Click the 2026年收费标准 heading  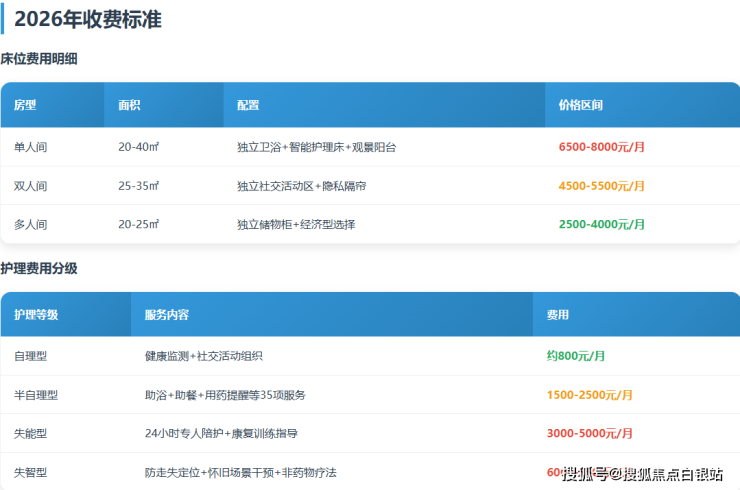tap(87, 19)
